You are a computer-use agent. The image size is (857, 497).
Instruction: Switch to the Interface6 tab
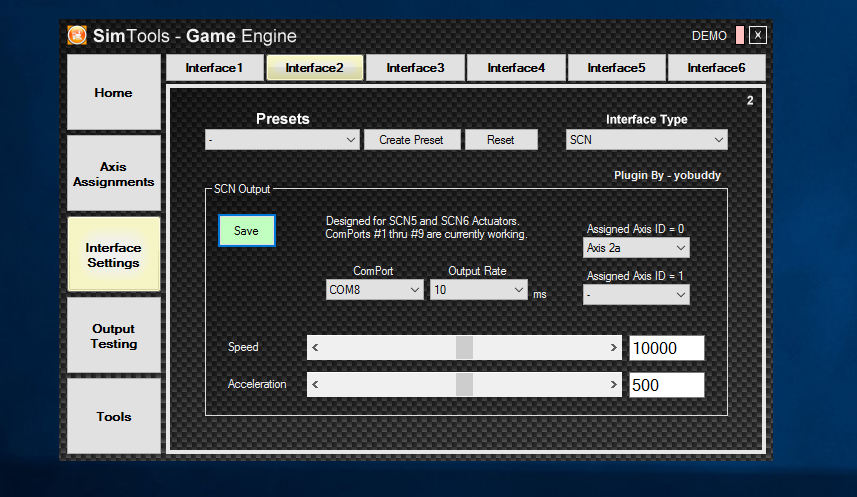(717, 68)
